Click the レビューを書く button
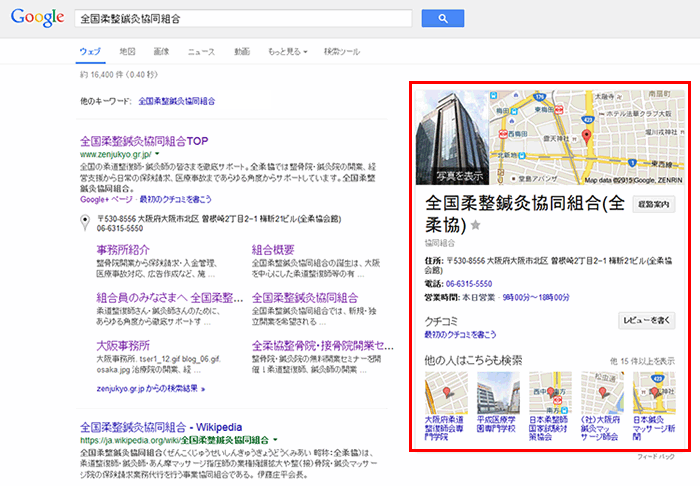700x486 pixels. 647,321
